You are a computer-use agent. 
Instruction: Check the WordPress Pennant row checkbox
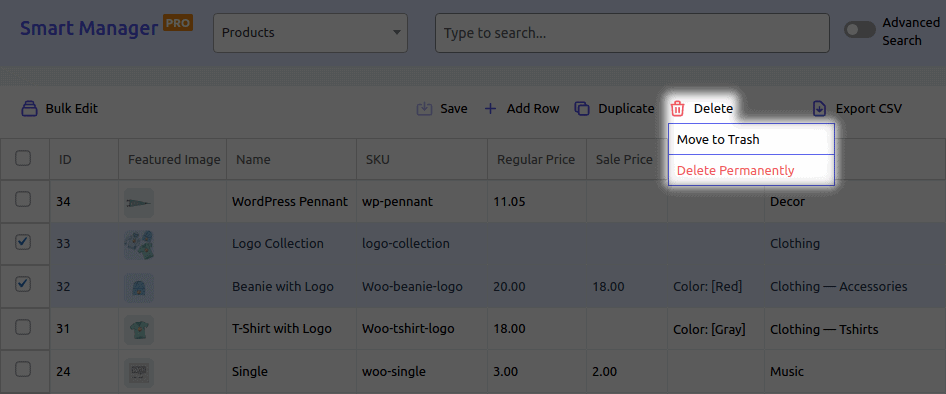coord(23,200)
